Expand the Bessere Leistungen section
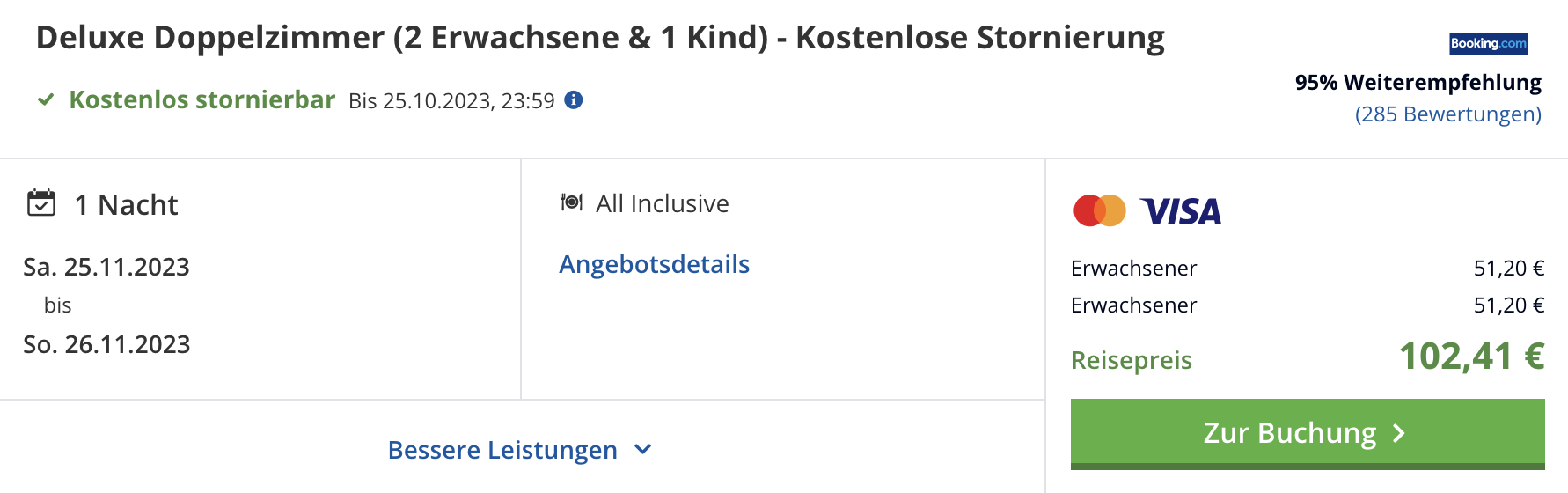Image resolution: width=1568 pixels, height=493 pixels. pyautogui.click(x=521, y=450)
